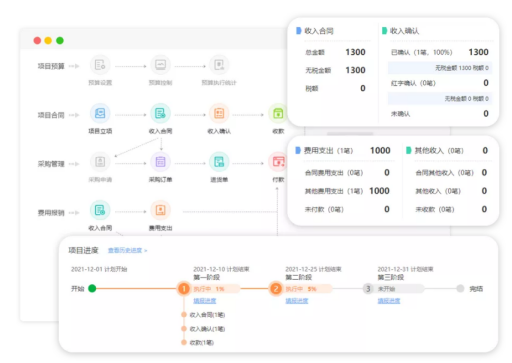The height and width of the screenshot is (363, 512).
Task: Click the red 付款 payment icon
Action: [x=278, y=162]
